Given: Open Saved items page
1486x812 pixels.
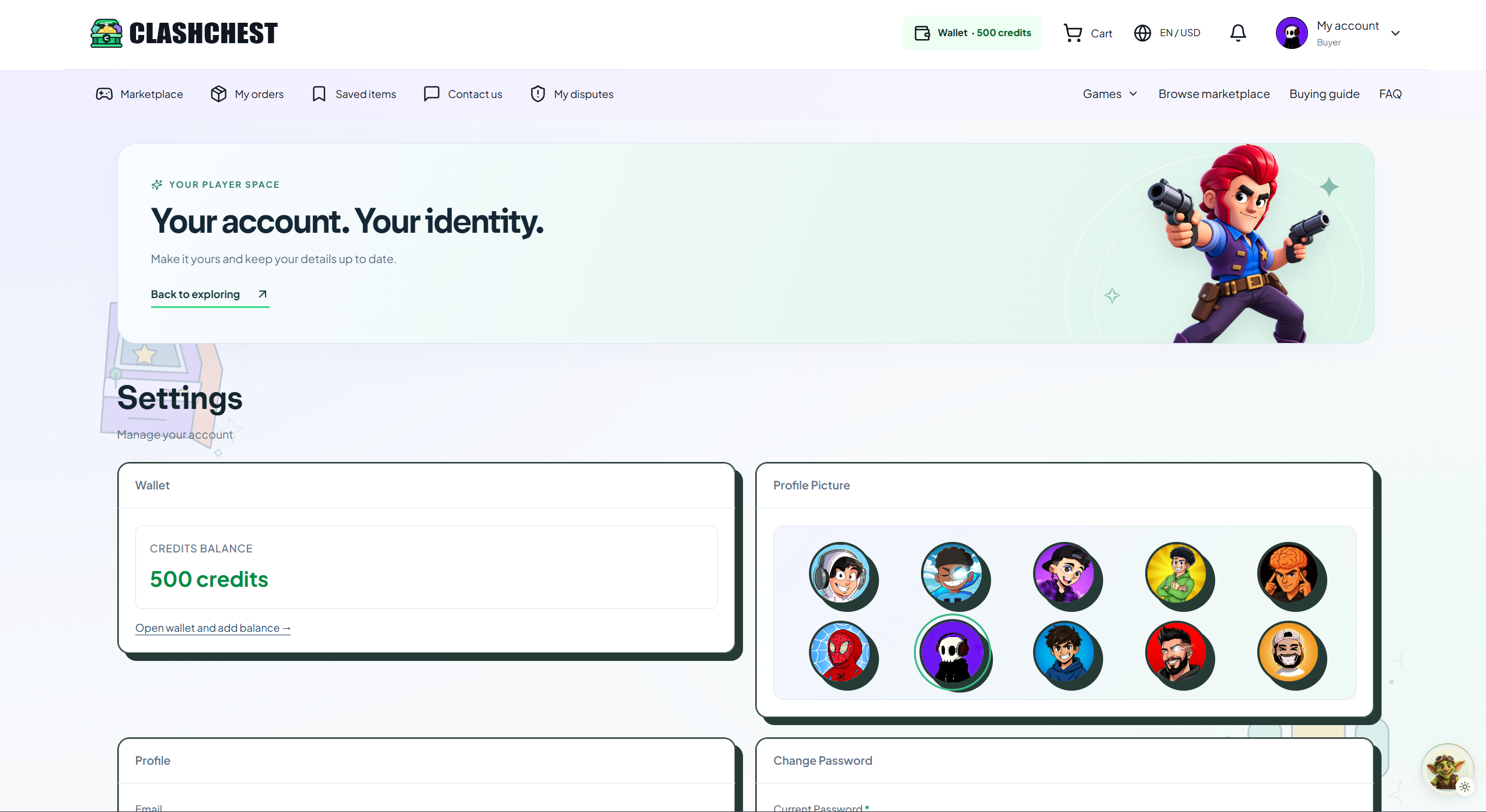Looking at the screenshot, I should (354, 94).
